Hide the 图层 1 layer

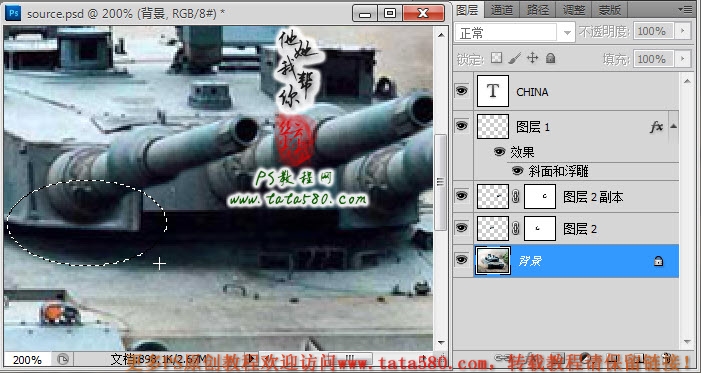461,126
